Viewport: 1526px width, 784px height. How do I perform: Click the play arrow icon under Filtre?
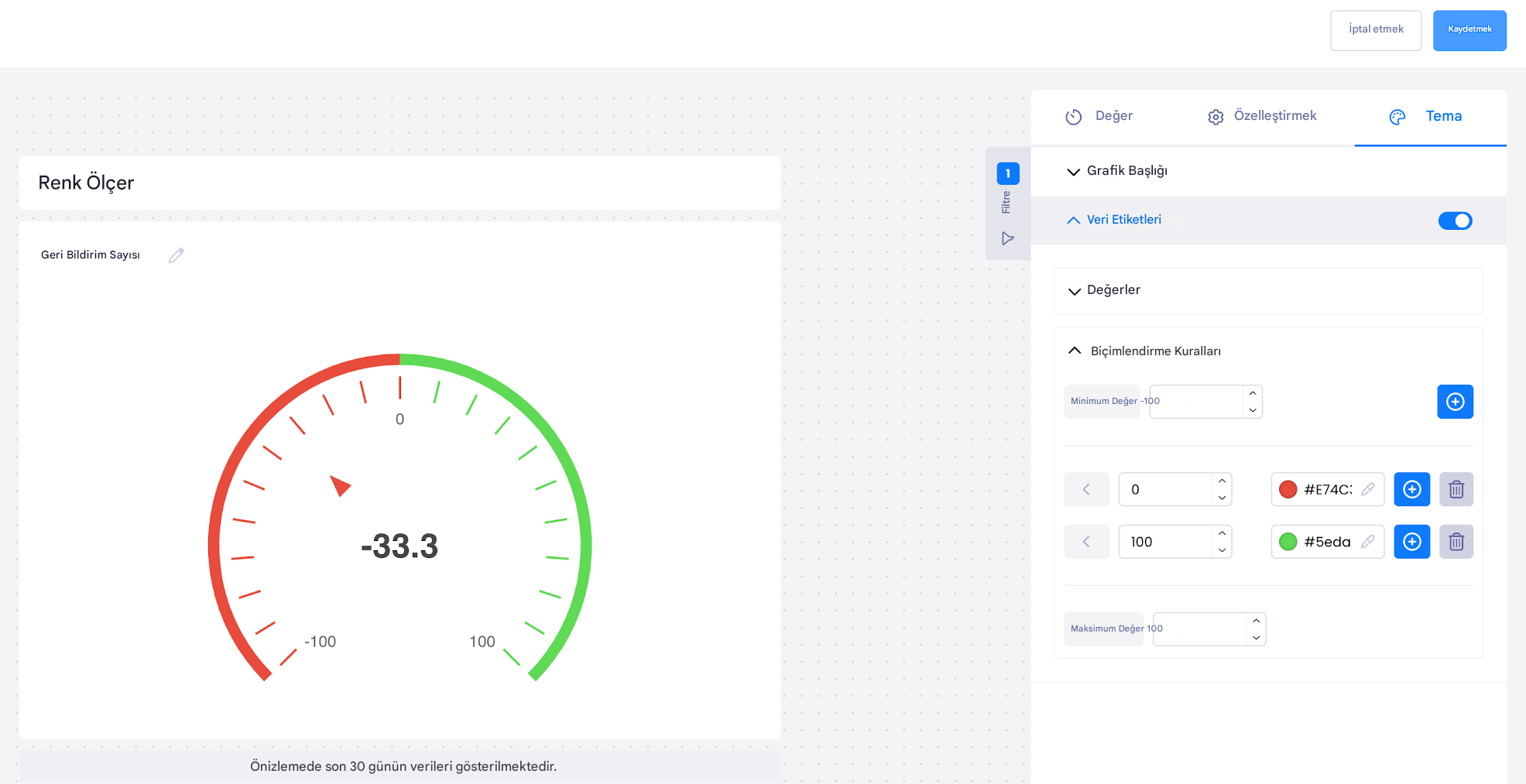1007,238
